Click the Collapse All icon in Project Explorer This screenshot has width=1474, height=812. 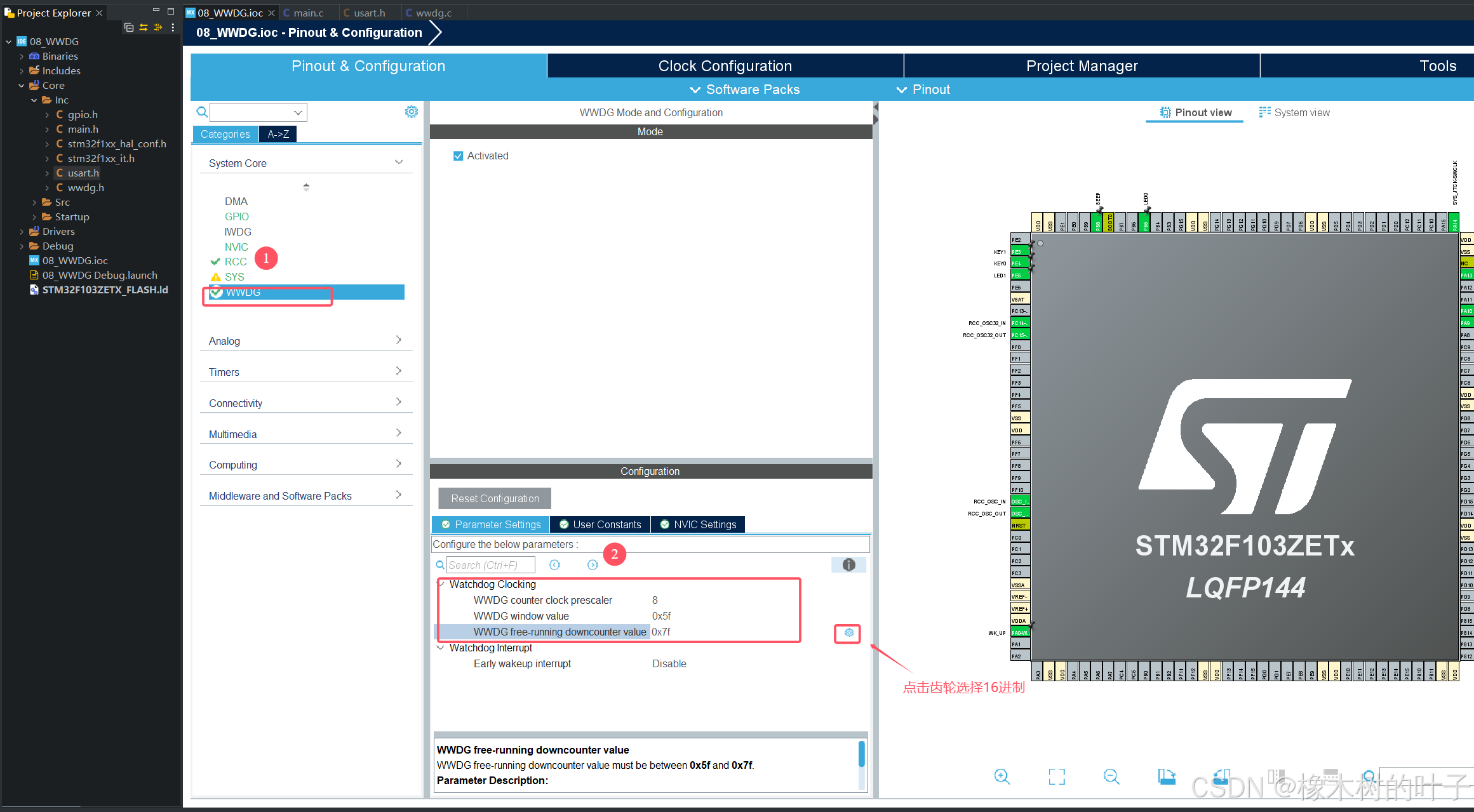point(129,27)
